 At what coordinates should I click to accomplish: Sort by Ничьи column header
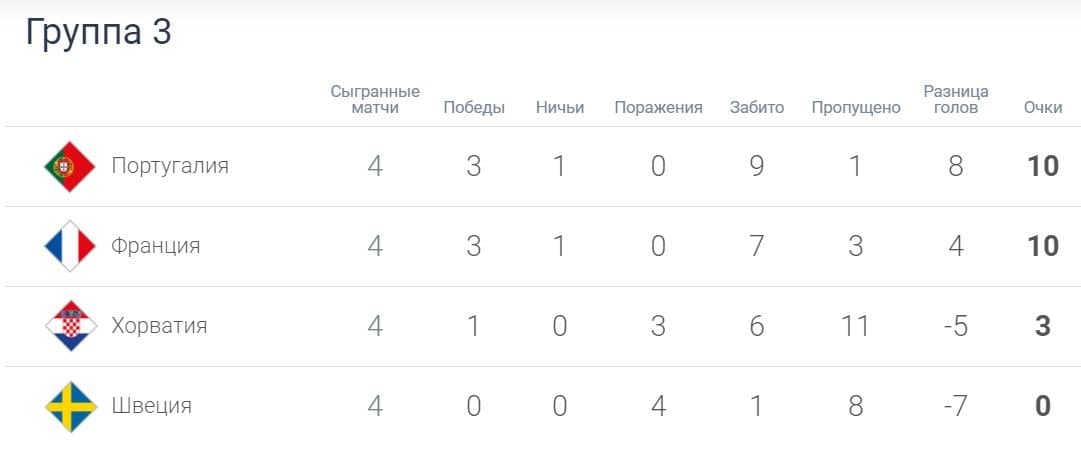click(560, 108)
